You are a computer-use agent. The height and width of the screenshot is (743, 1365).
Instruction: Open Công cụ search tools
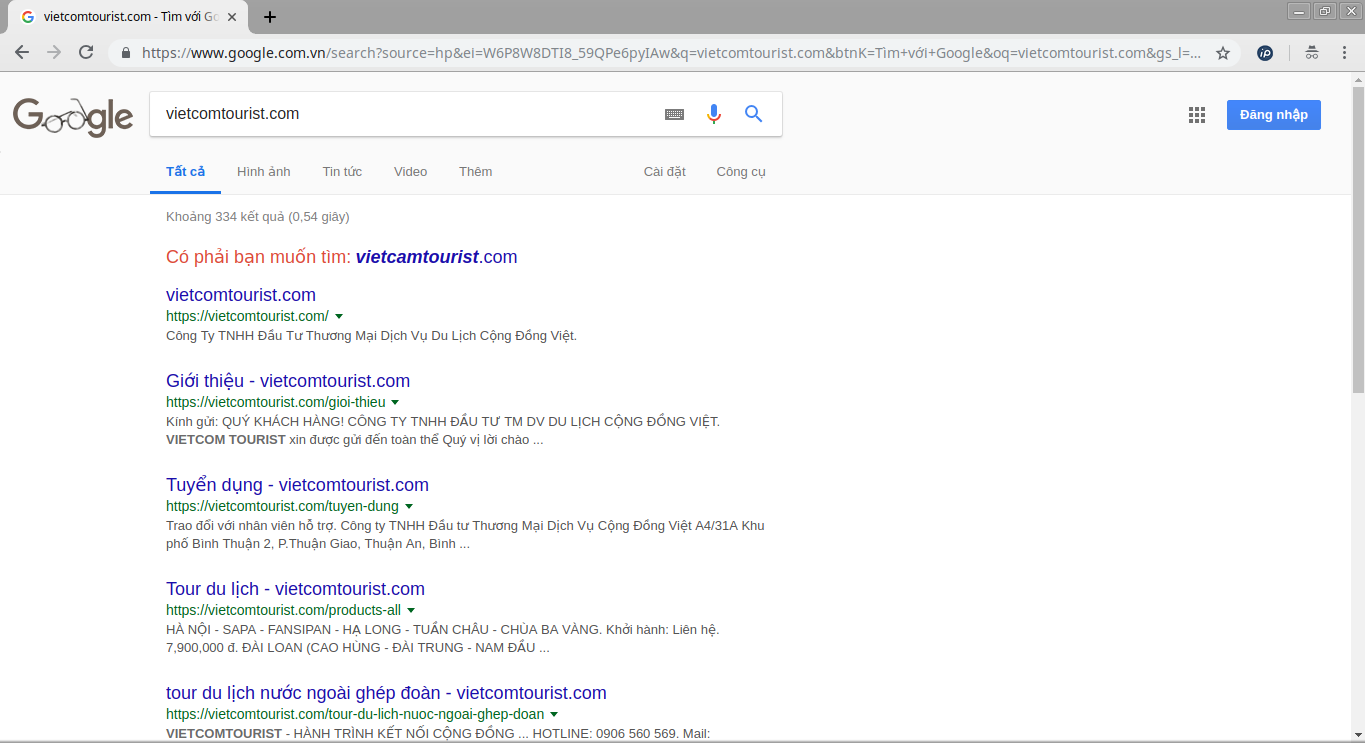click(741, 172)
